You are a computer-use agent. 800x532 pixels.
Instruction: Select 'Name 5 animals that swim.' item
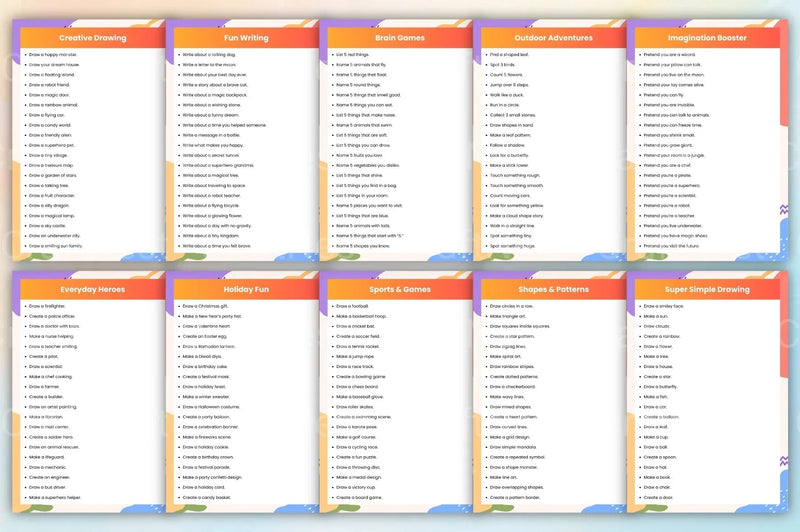point(364,125)
